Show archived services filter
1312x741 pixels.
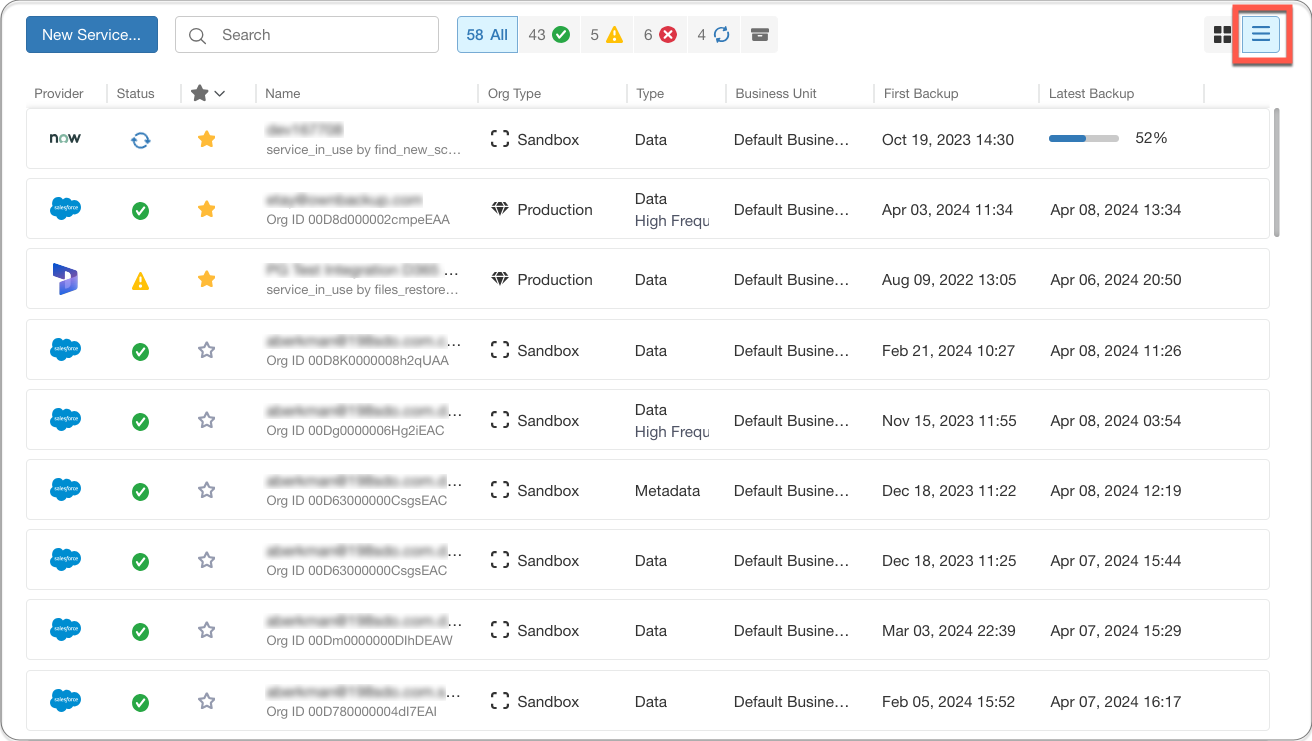click(760, 35)
